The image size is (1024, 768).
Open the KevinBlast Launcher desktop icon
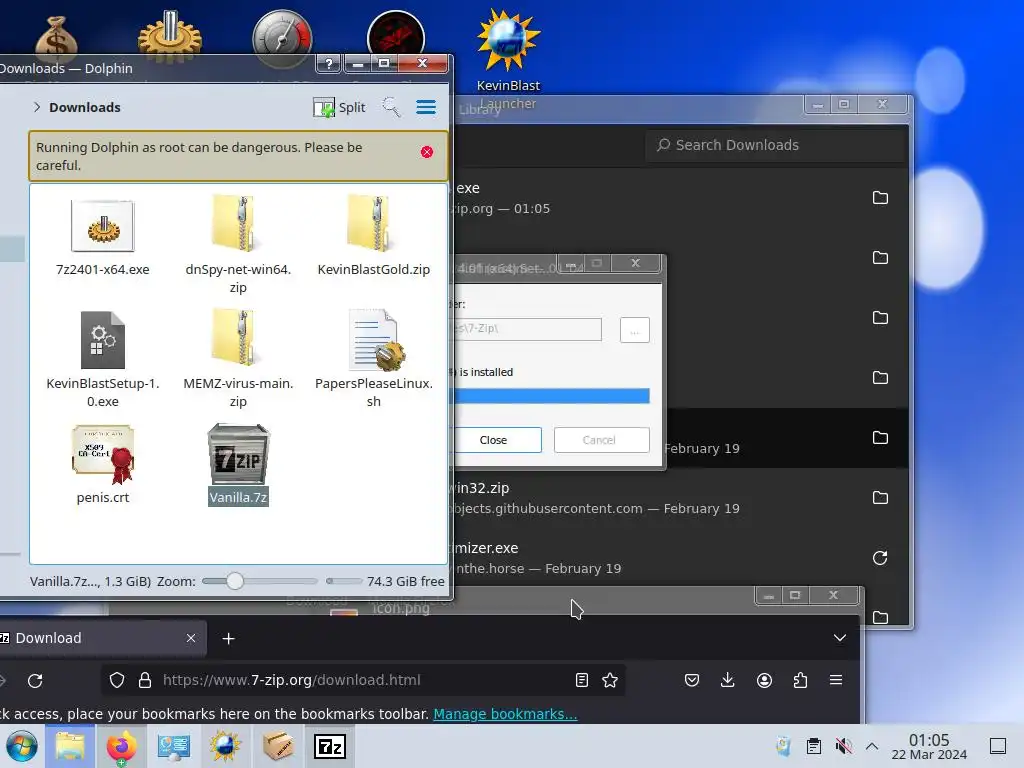(x=508, y=59)
